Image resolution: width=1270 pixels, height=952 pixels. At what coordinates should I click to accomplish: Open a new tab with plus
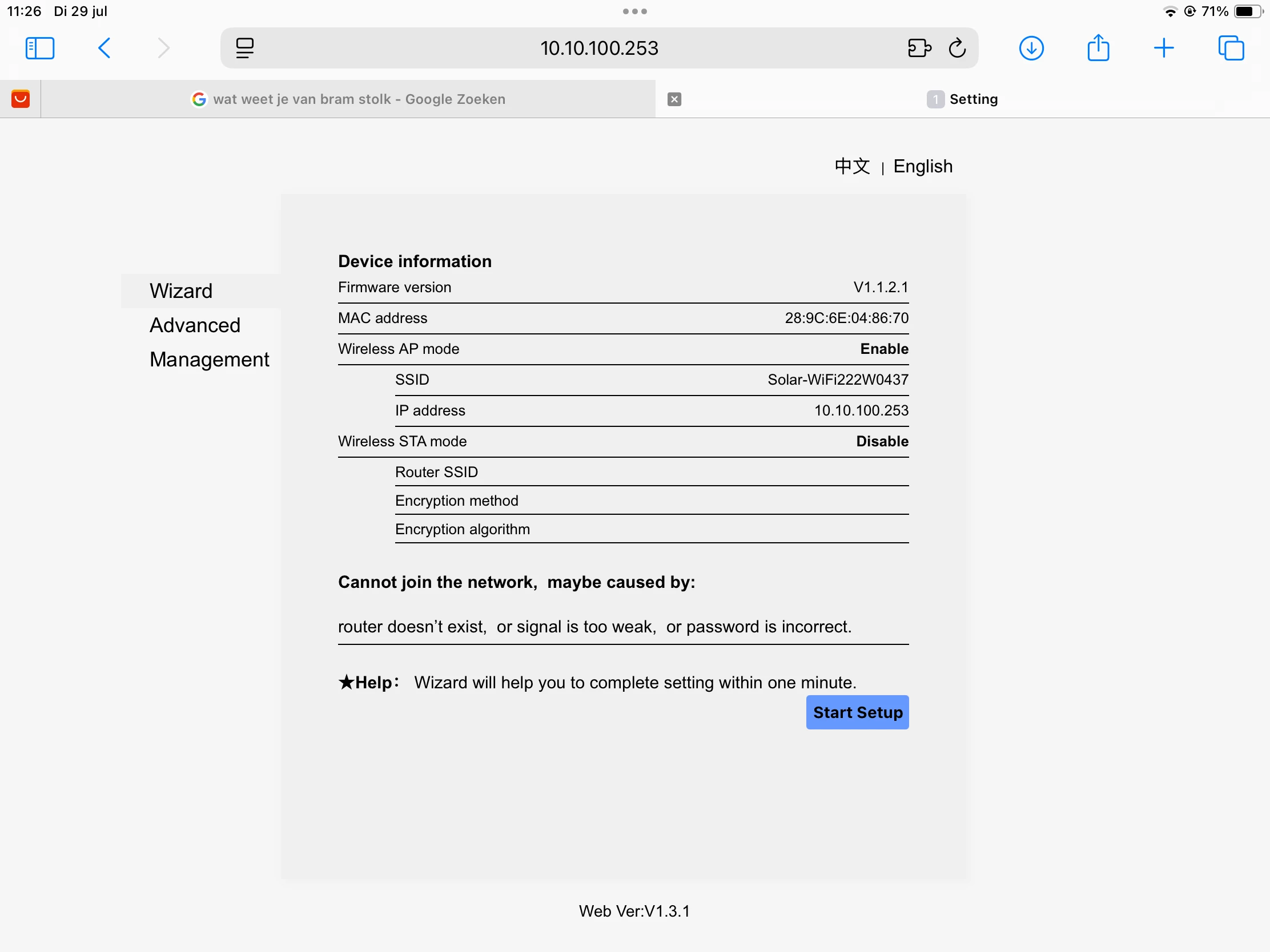1164,48
